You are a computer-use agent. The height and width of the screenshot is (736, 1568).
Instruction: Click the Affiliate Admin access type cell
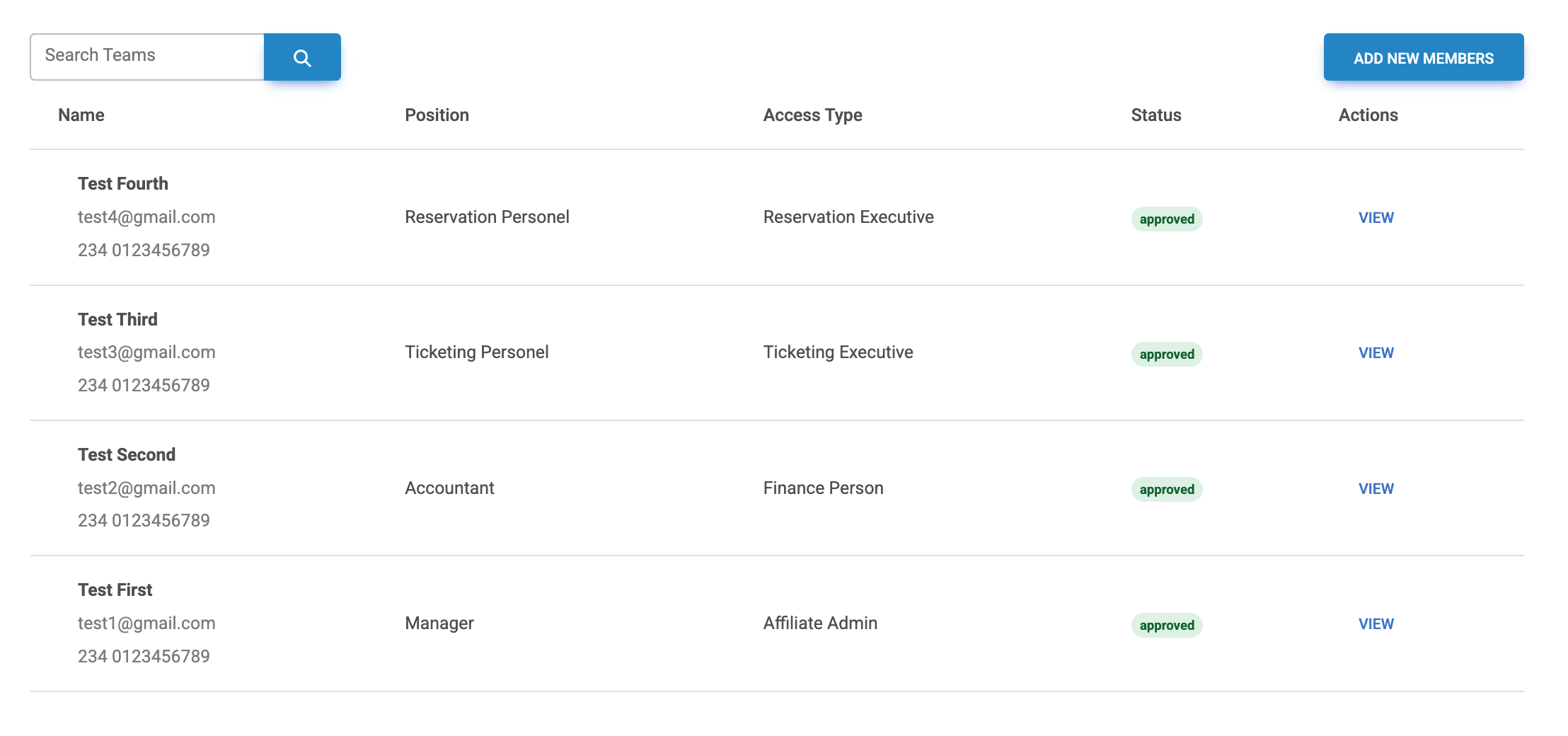click(x=820, y=623)
